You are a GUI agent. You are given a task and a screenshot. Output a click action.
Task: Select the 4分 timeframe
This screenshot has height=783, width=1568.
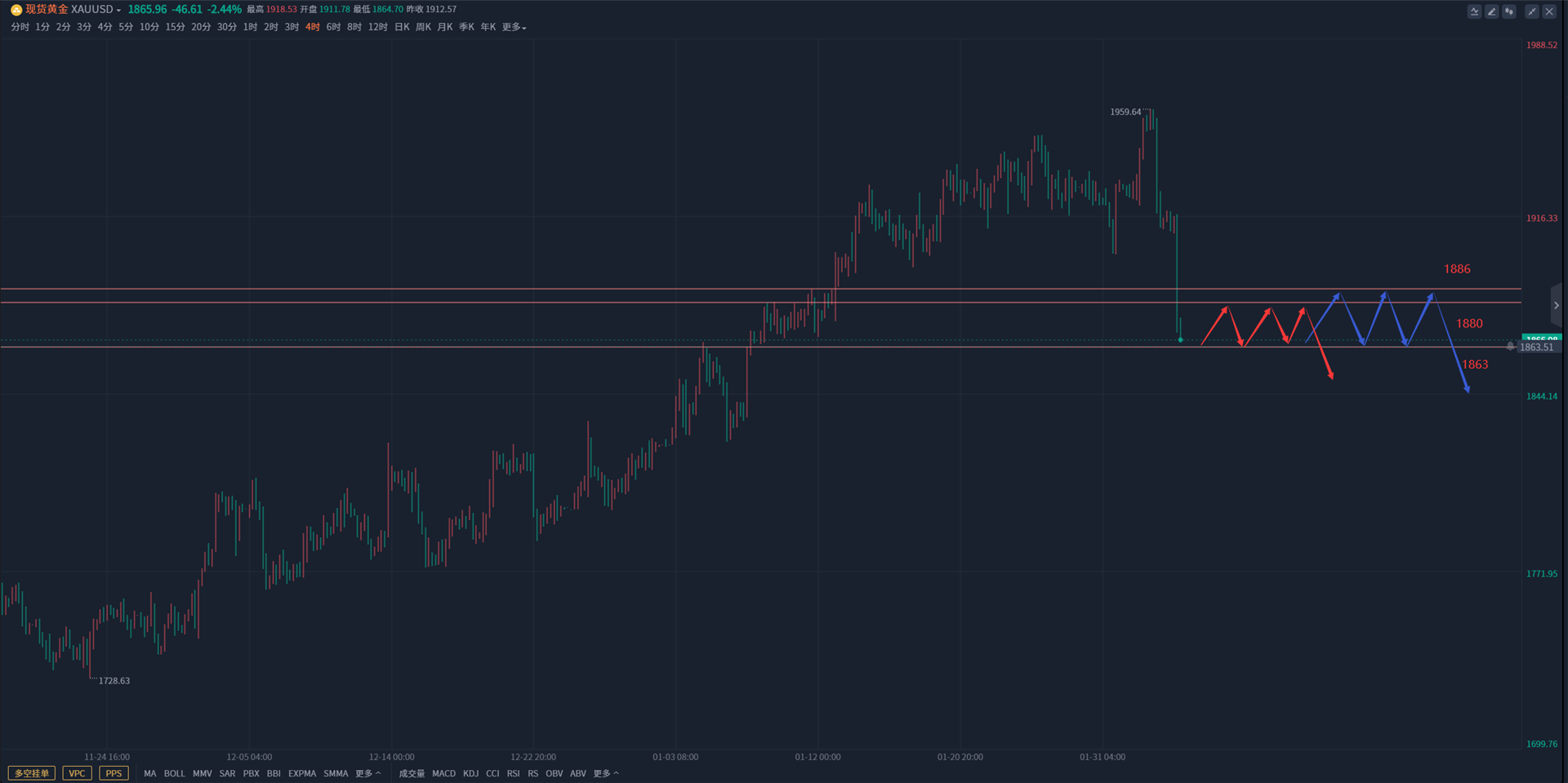point(105,27)
